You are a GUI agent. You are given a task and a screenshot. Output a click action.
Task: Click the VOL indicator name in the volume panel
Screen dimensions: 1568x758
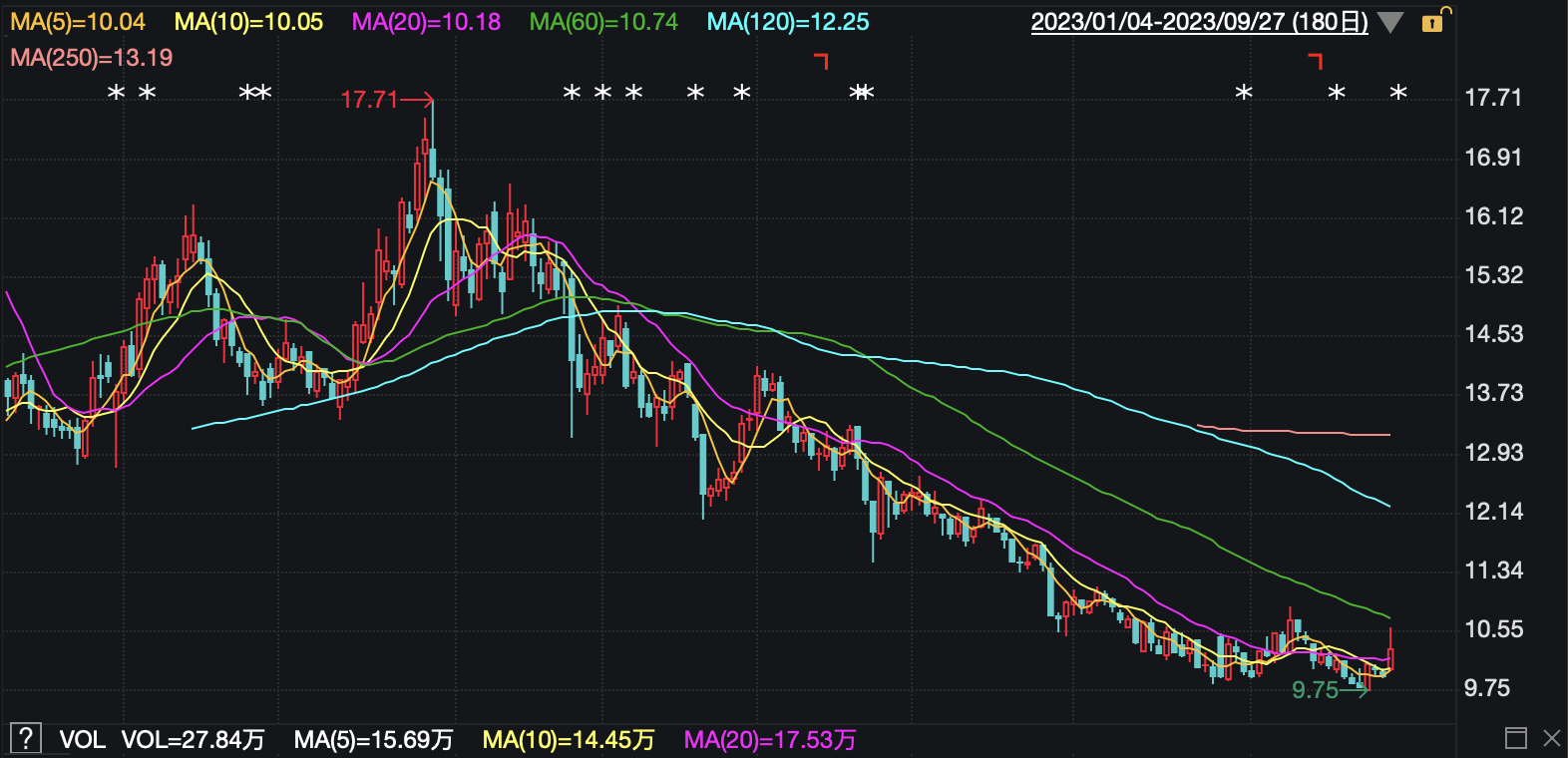click(82, 740)
